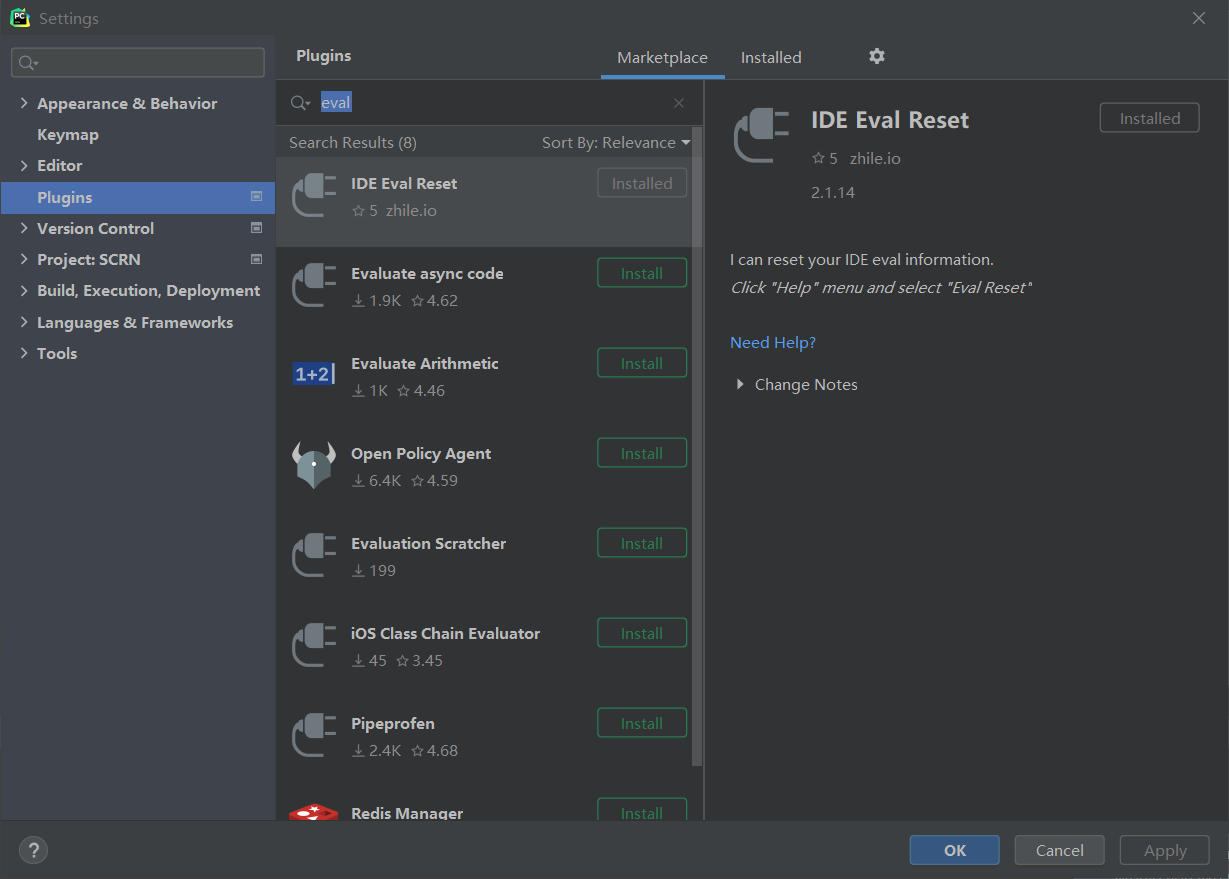
Task: Install Evaluate Arithmetic plugin
Action: coord(642,363)
